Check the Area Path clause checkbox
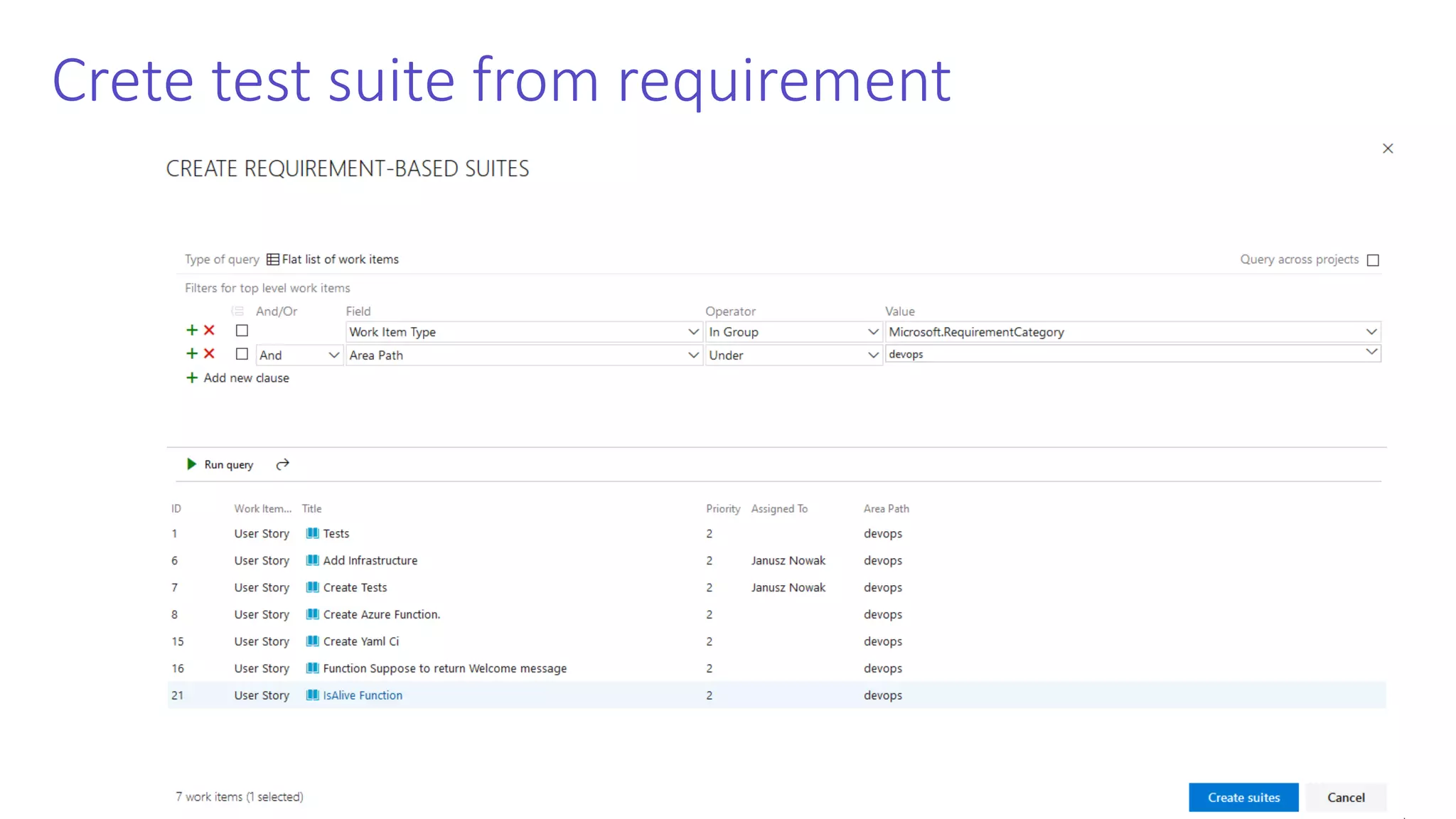 point(242,354)
